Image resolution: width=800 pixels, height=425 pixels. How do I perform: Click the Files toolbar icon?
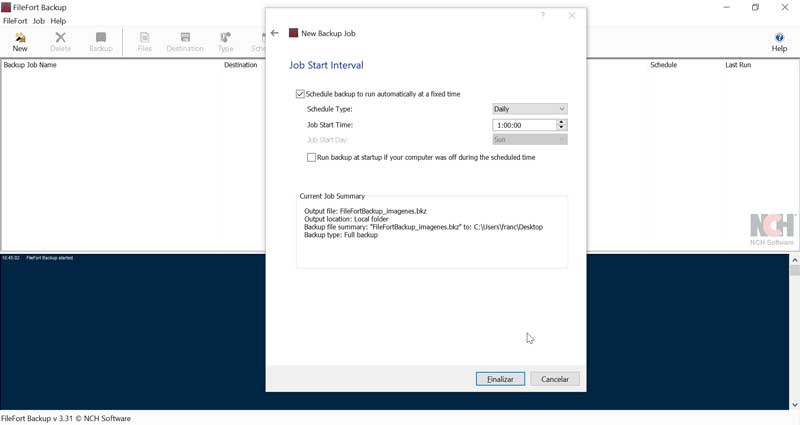click(x=144, y=42)
